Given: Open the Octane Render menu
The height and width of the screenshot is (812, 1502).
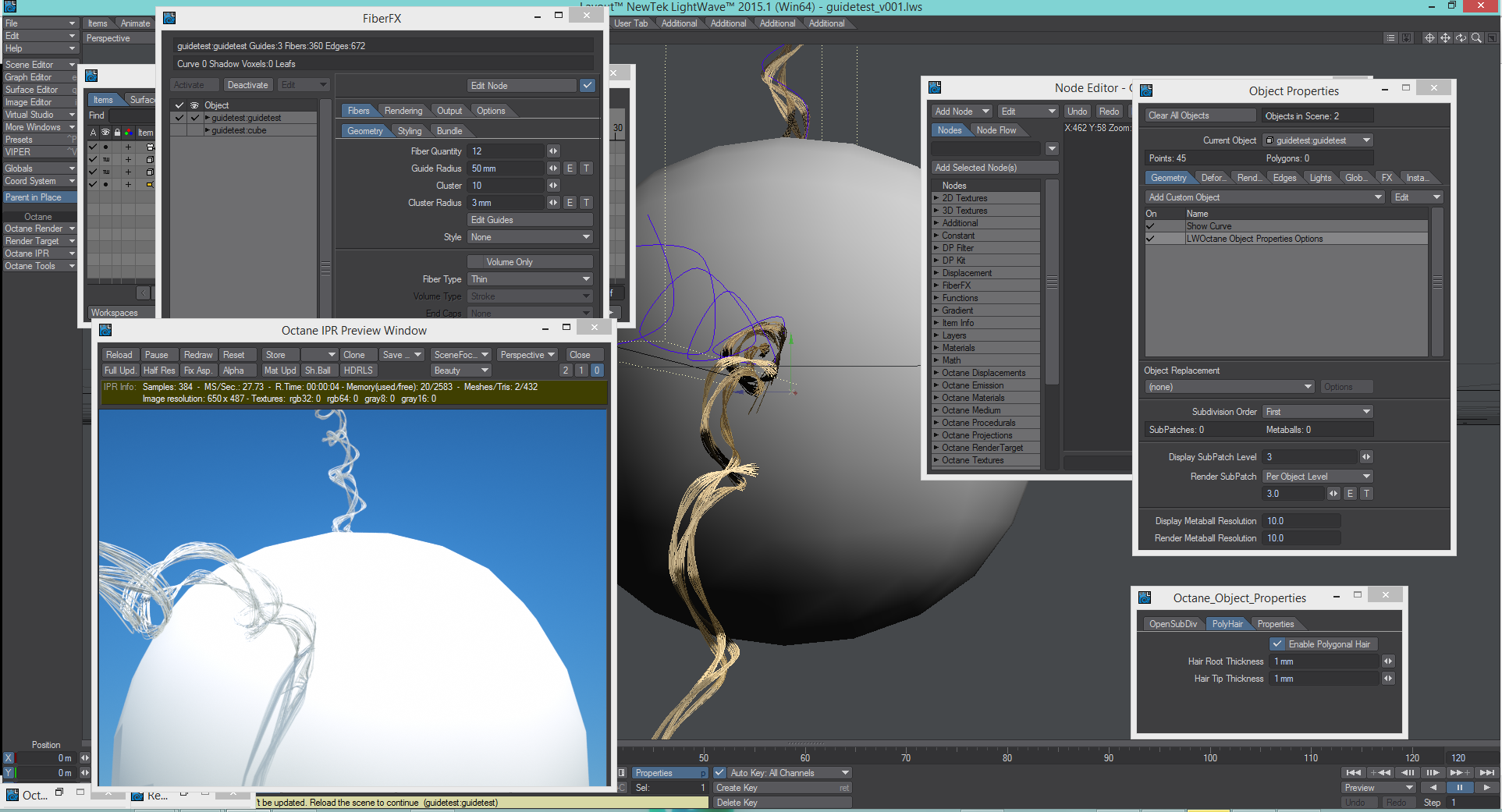Looking at the screenshot, I should 39,229.
